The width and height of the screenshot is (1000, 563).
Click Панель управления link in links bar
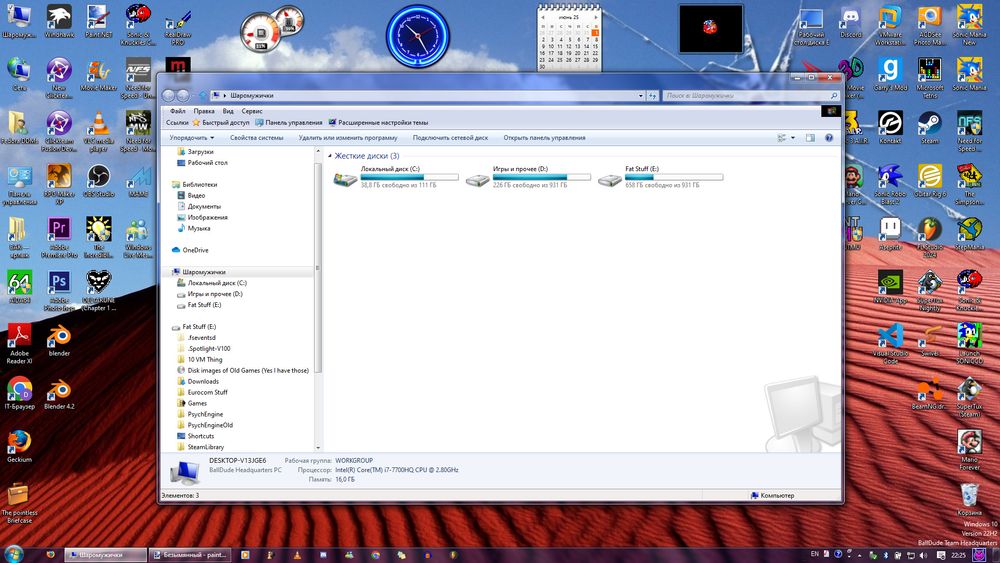click(289, 122)
